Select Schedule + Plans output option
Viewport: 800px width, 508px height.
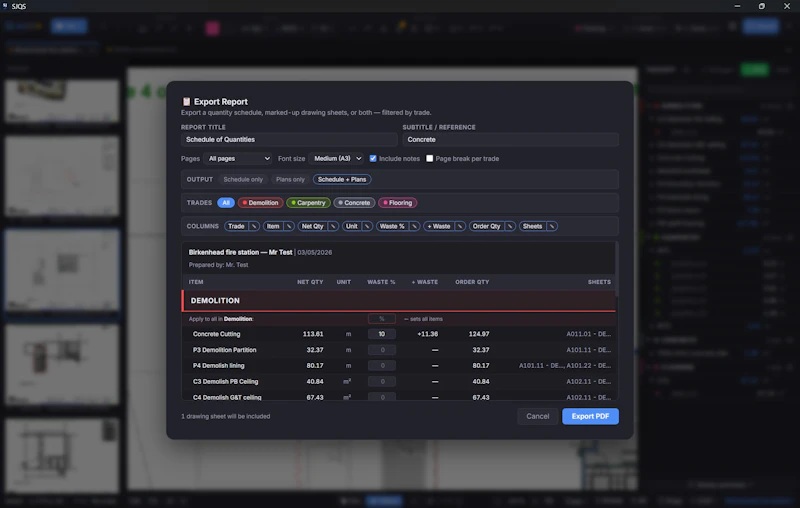tap(342, 180)
